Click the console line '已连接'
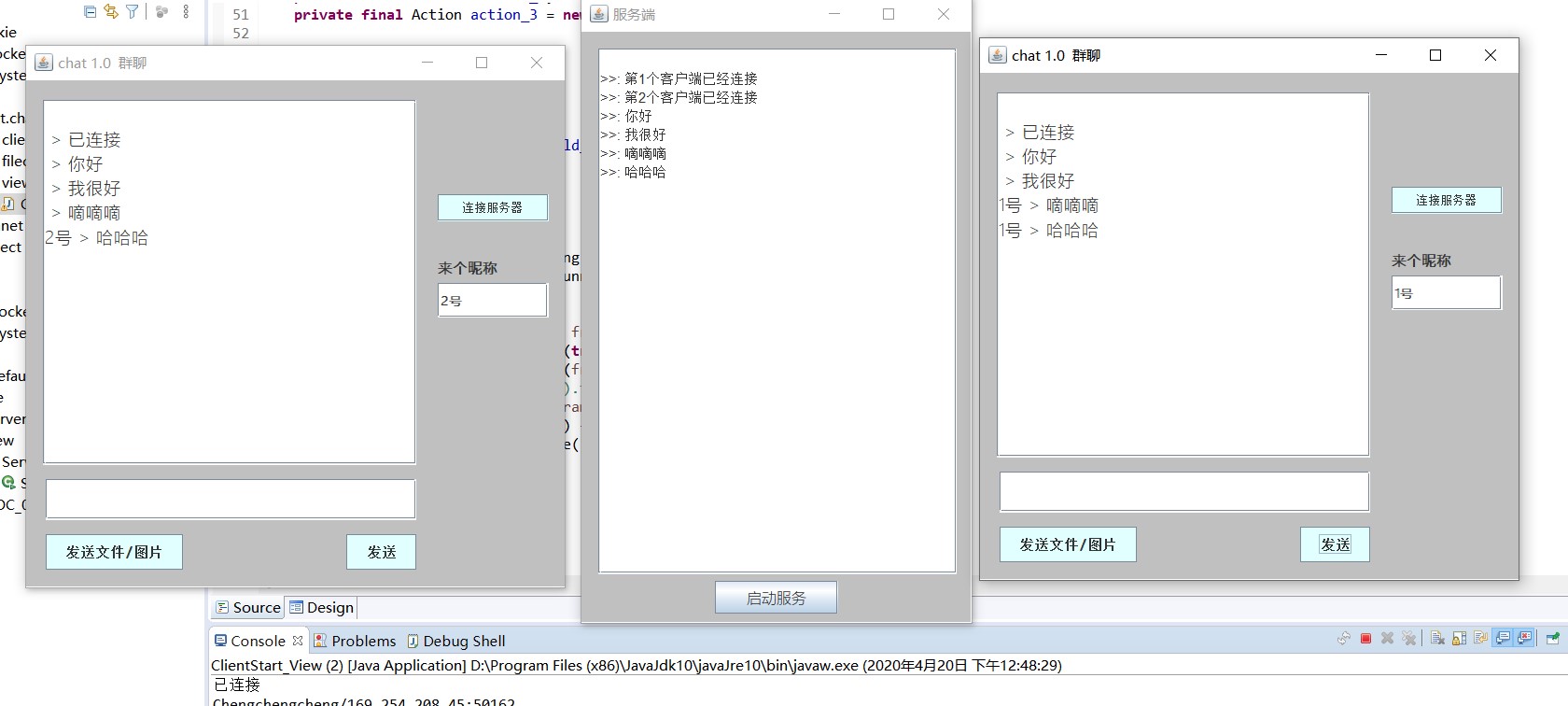 coord(237,685)
